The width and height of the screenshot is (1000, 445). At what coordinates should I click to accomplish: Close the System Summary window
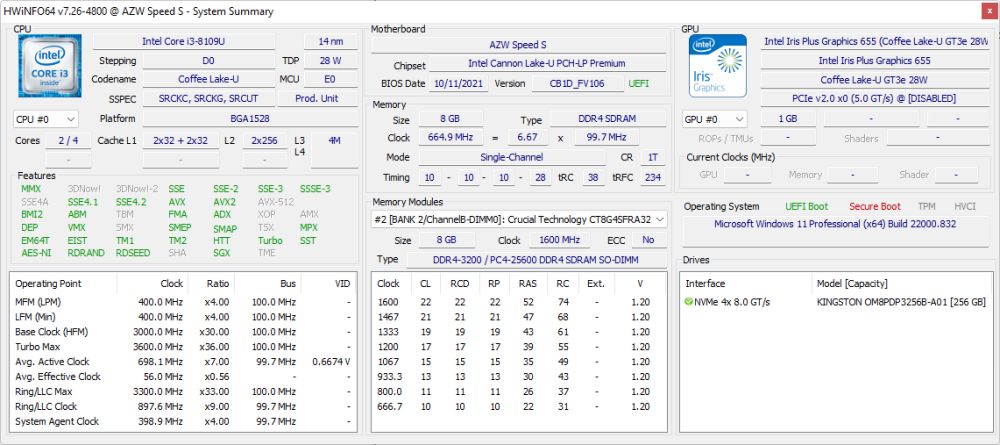988,11
